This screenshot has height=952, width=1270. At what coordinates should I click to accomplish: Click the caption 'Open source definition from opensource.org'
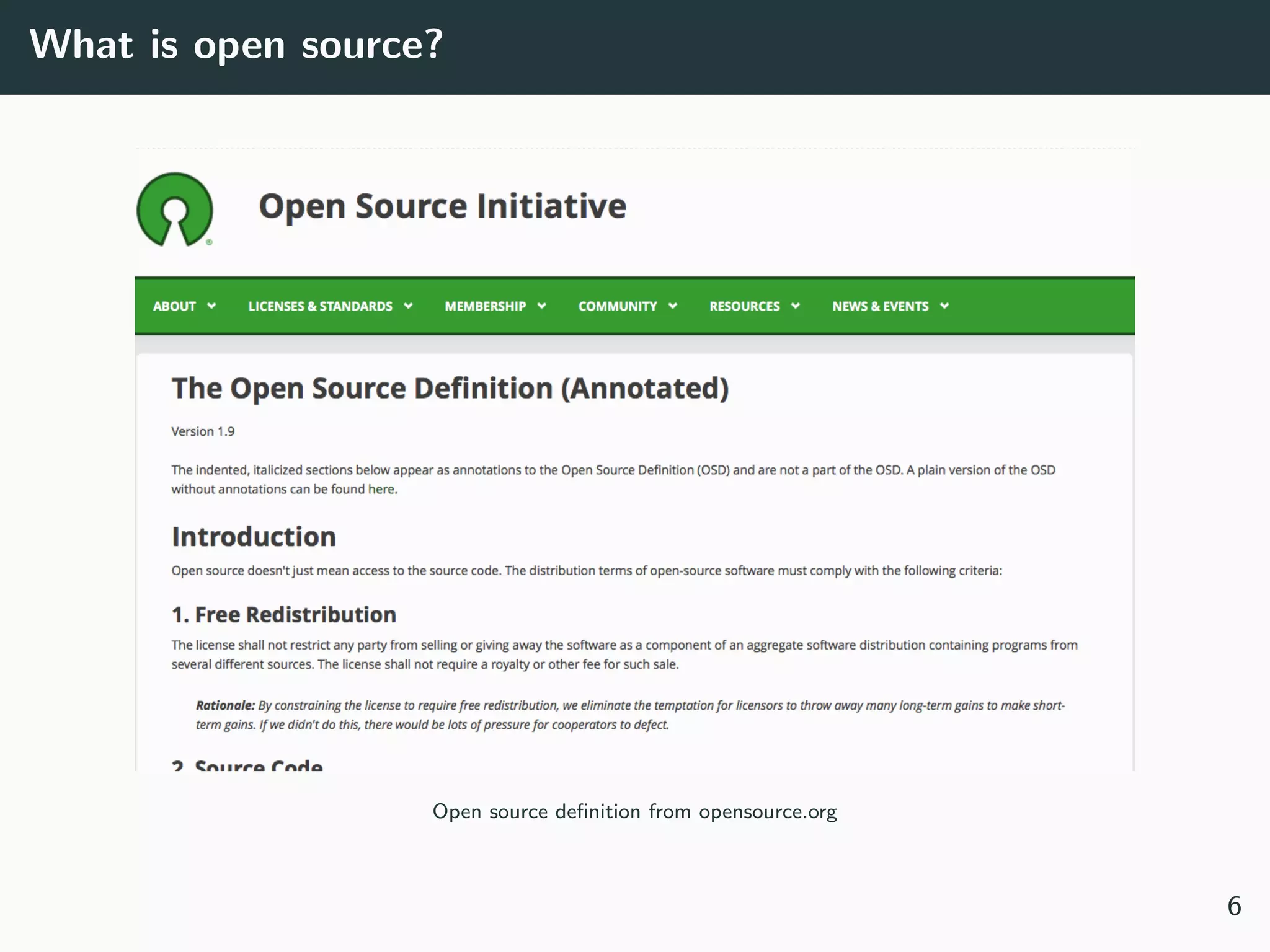[635, 811]
